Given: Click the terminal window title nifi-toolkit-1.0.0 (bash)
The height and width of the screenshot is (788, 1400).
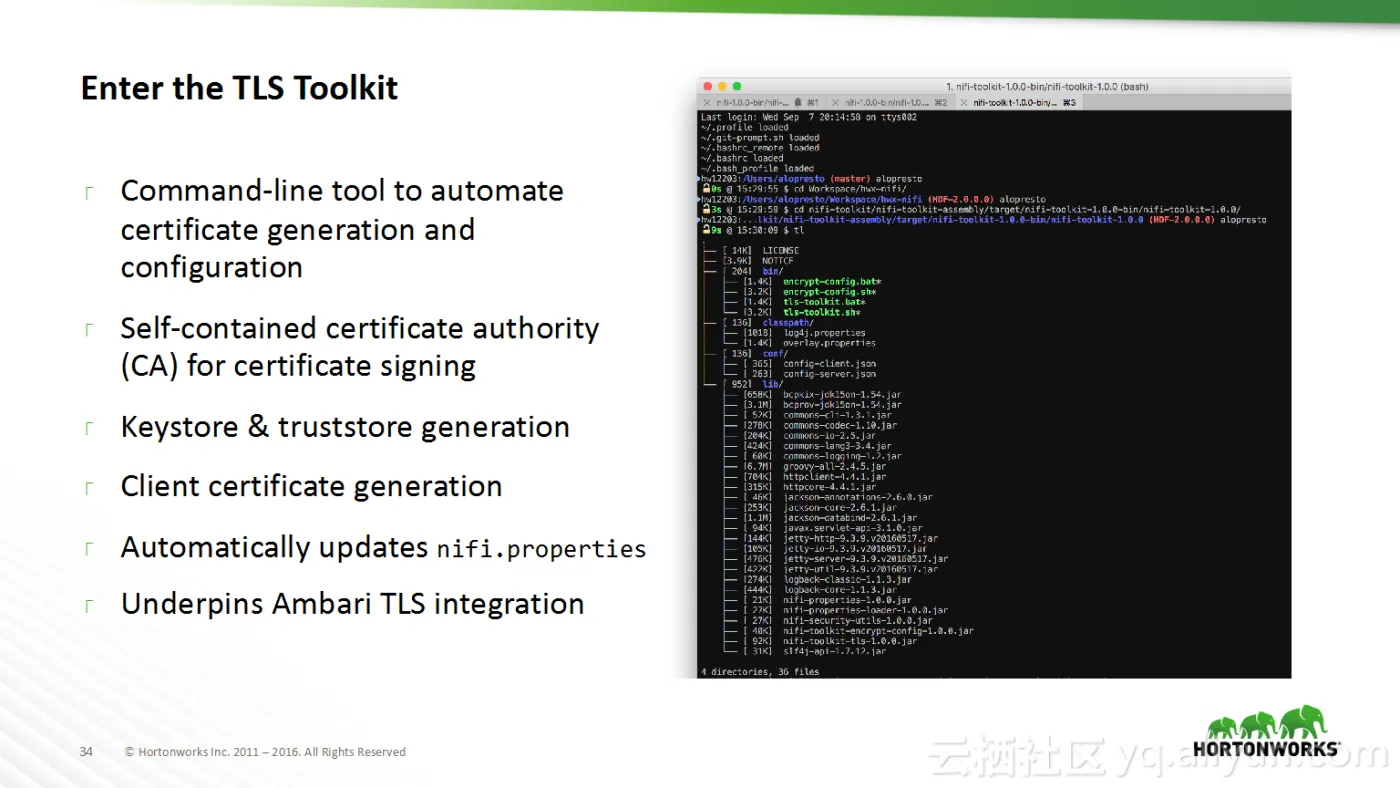Looking at the screenshot, I should click(1047, 87).
